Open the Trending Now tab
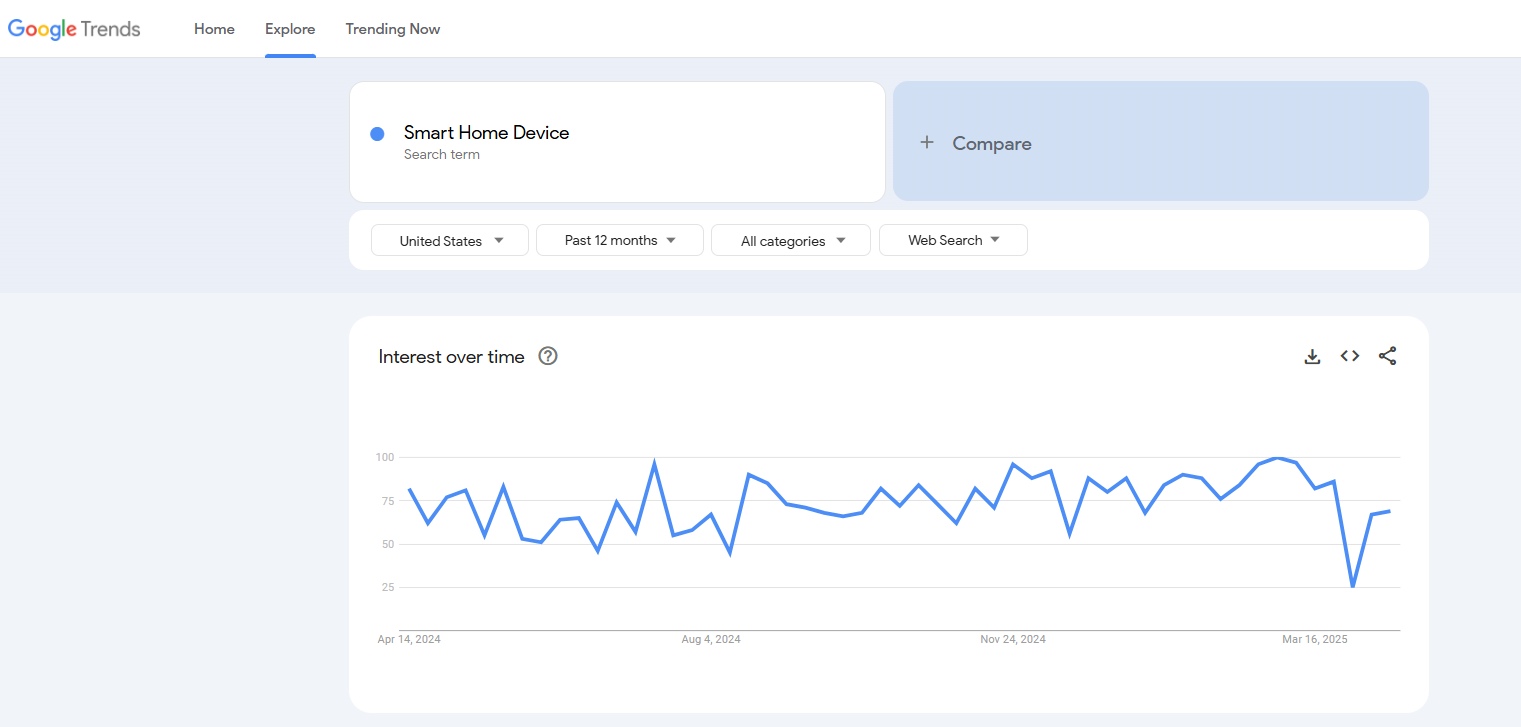This screenshot has height=727, width=1521. [393, 29]
